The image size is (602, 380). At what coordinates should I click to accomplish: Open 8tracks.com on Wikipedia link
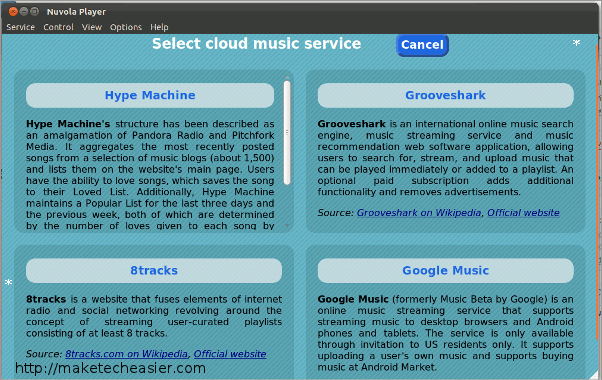126,354
